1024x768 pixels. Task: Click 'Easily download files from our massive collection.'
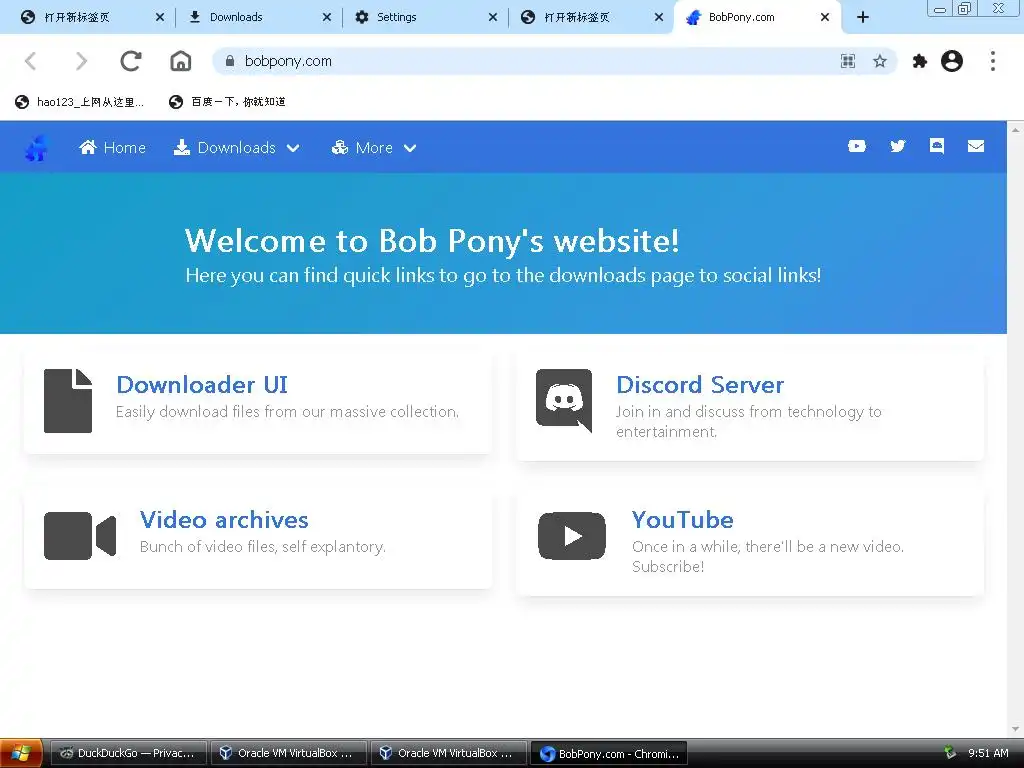[x=287, y=412]
